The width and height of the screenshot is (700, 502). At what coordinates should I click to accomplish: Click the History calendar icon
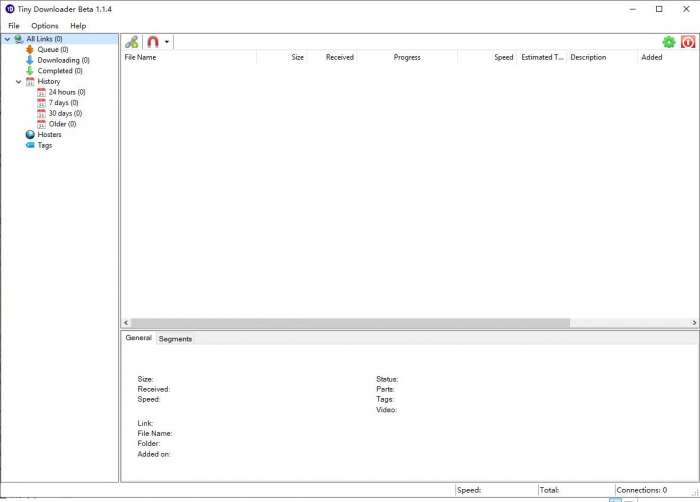pos(30,82)
